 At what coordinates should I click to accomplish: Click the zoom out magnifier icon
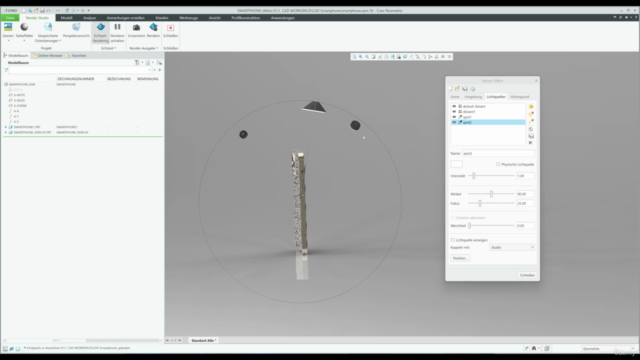[367, 57]
